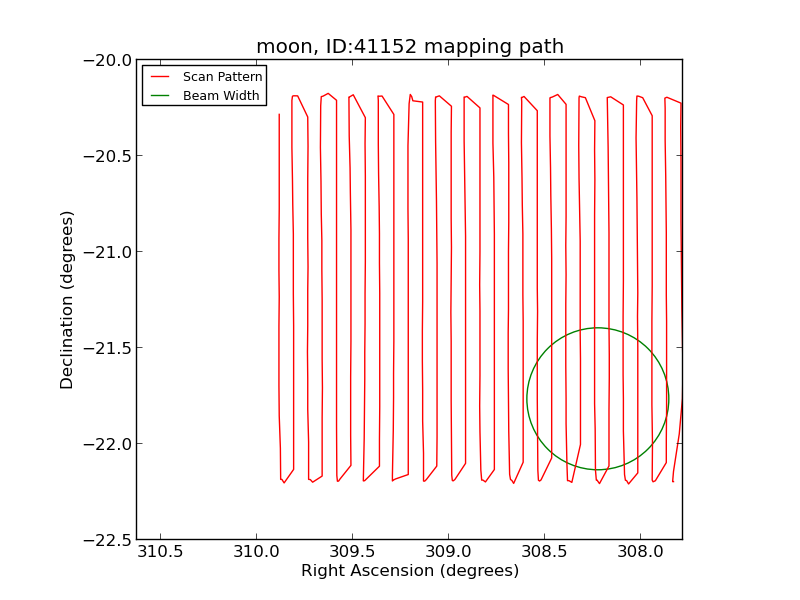Click the plot title 'moon, ID:41152 mapping path'
800x600 pixels.
tap(410, 46)
